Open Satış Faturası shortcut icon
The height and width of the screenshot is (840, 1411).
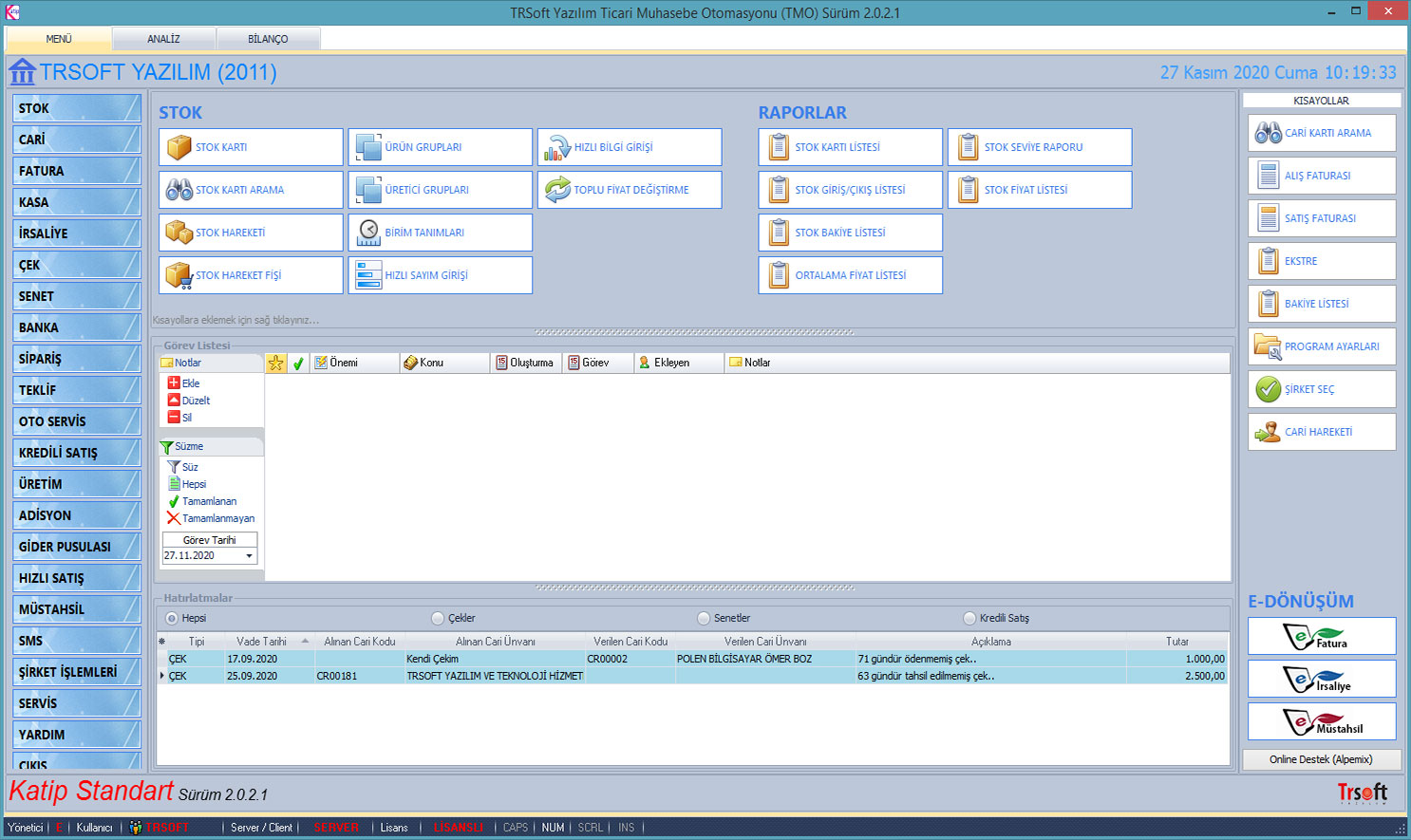(1269, 218)
